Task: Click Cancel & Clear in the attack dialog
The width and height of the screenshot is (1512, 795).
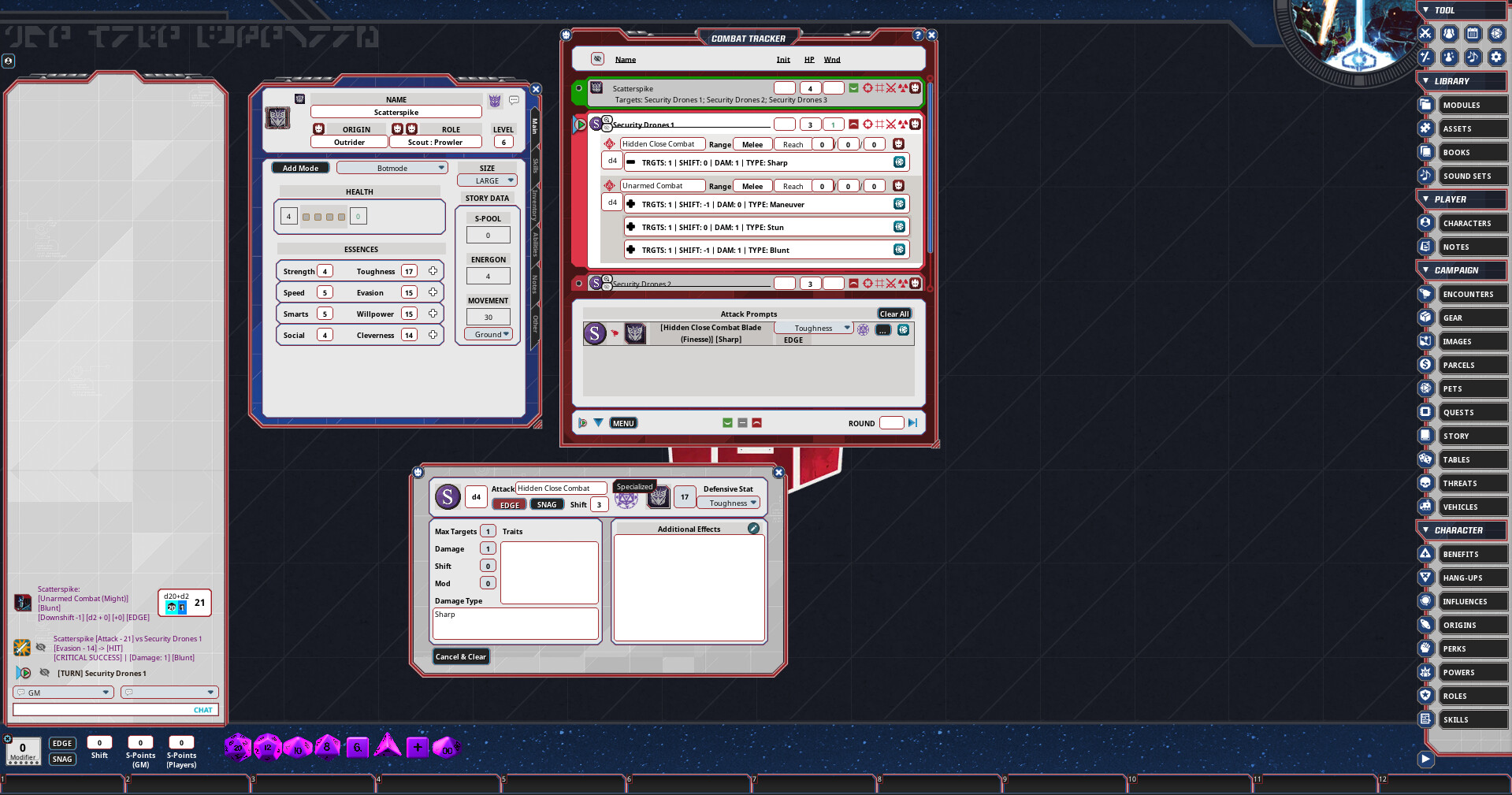Action: (x=461, y=656)
